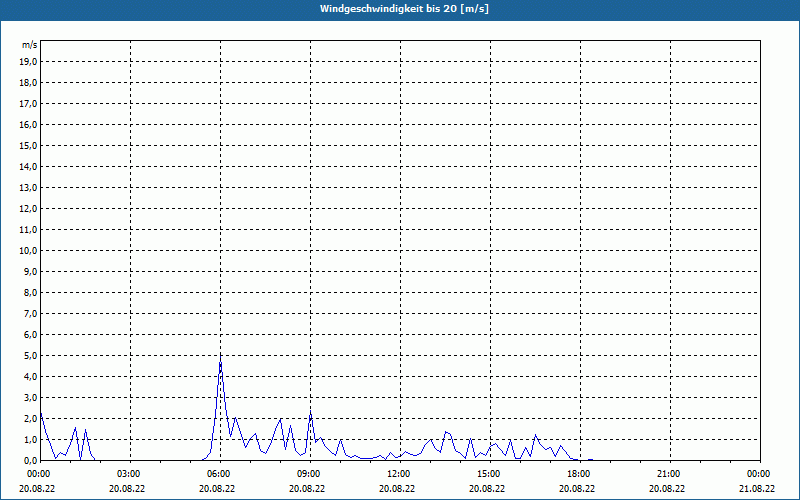
Task: Click the "12,0" y-axis value
Action: pyautogui.click(x=29, y=208)
